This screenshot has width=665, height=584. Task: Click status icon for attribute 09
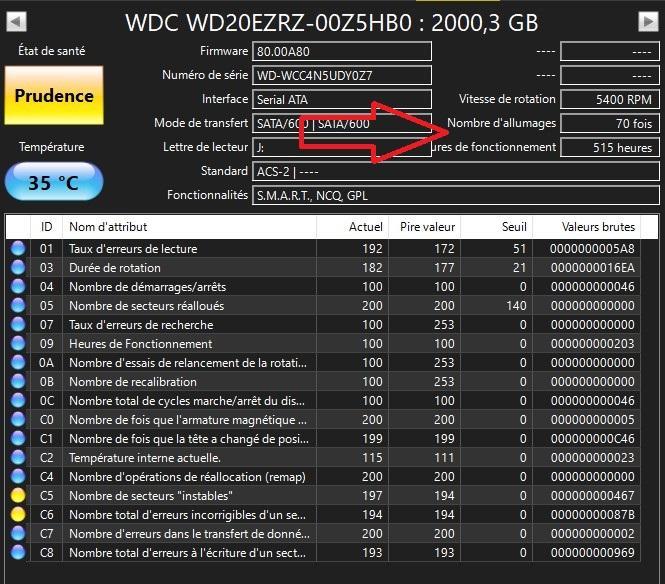click(x=18, y=344)
